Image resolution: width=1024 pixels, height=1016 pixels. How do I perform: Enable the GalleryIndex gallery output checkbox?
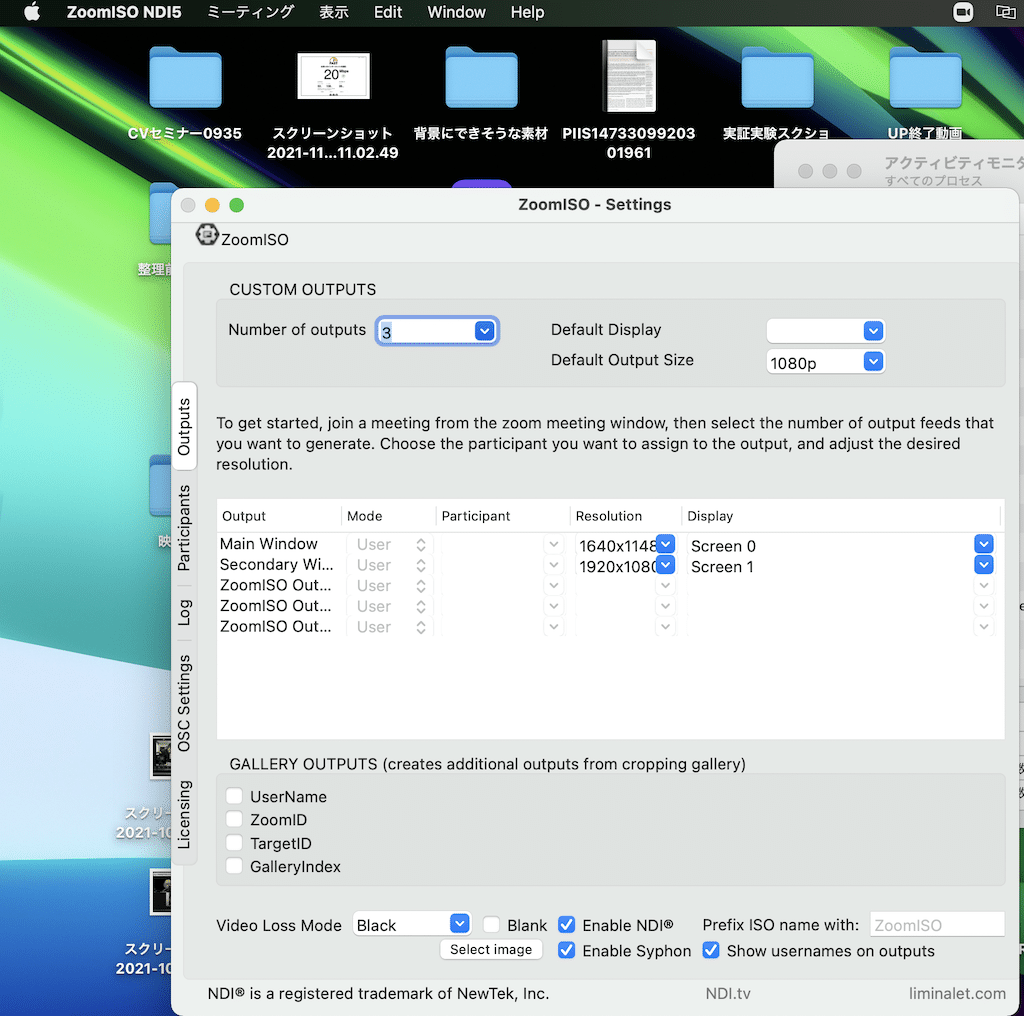pyautogui.click(x=234, y=866)
